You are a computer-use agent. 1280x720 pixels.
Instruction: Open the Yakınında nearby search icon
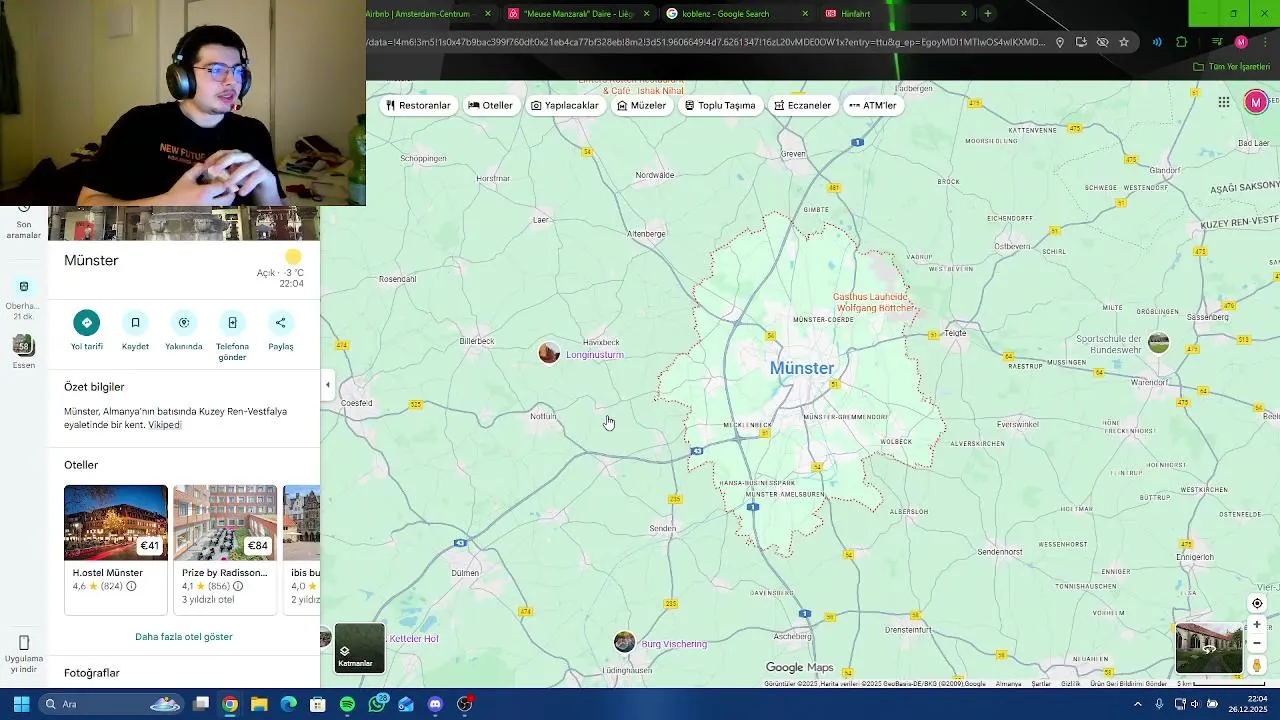point(184,323)
